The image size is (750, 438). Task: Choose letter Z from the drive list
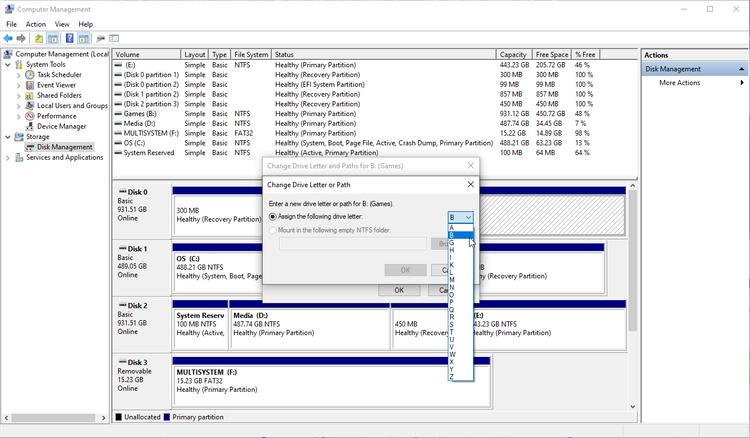click(461, 377)
